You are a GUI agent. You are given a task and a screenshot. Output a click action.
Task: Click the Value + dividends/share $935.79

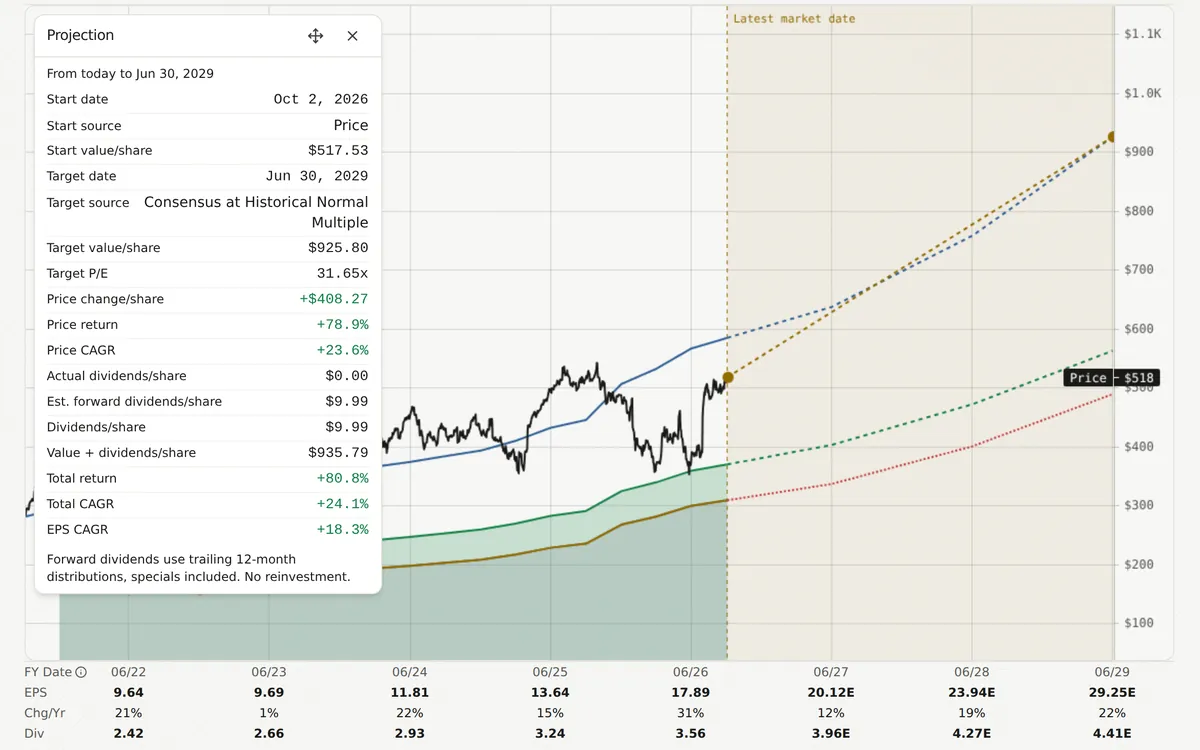[338, 453]
